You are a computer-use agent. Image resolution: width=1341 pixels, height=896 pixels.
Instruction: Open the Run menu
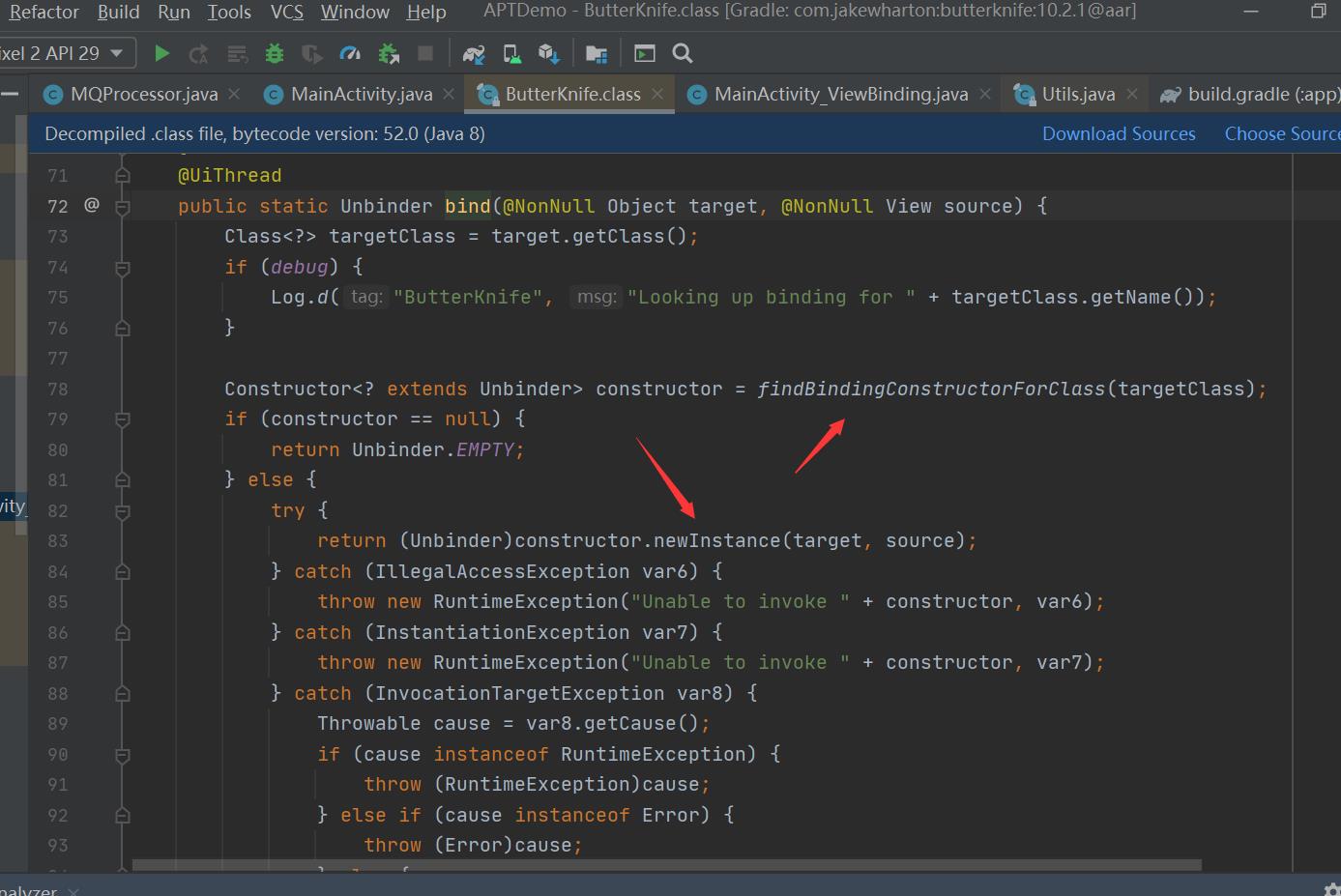click(x=174, y=12)
